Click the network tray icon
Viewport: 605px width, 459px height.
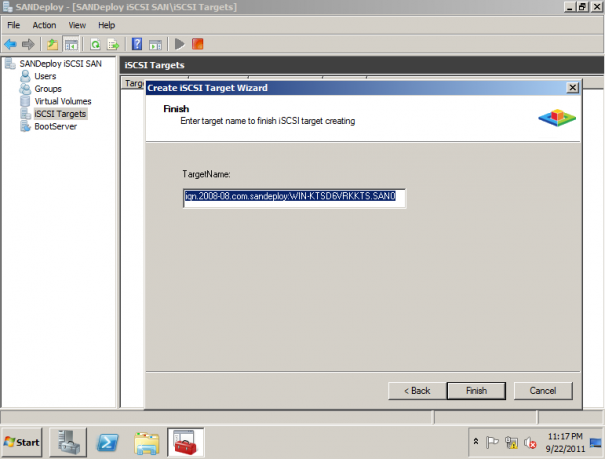[x=512, y=442]
